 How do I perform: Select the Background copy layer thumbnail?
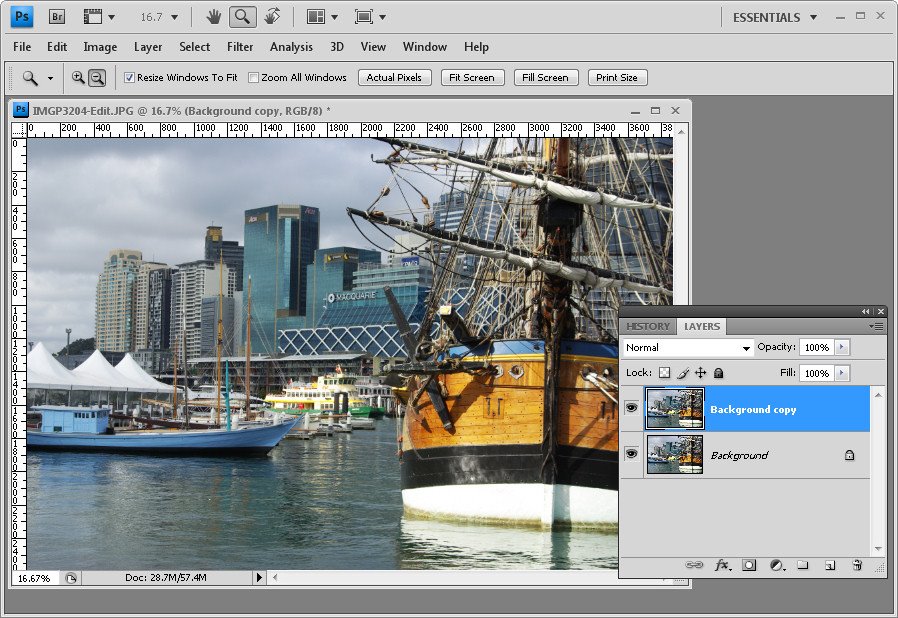[x=675, y=408]
